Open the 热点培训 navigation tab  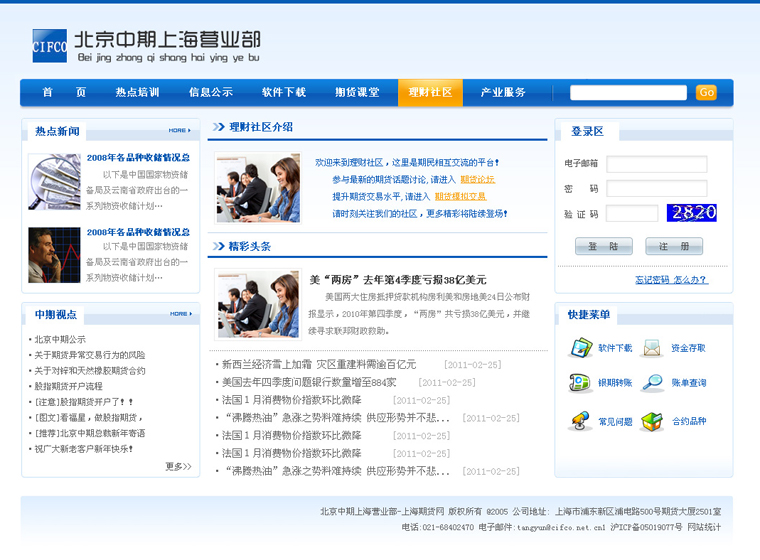point(137,93)
